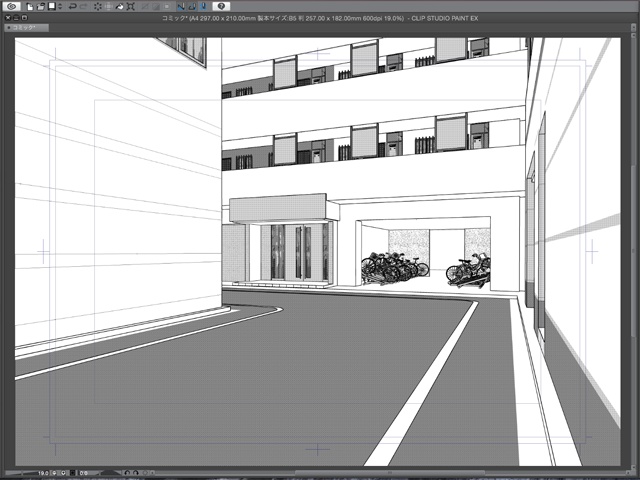Click the fit-to-screen icon in status bar
This screenshot has width=640, height=480.
point(73,473)
